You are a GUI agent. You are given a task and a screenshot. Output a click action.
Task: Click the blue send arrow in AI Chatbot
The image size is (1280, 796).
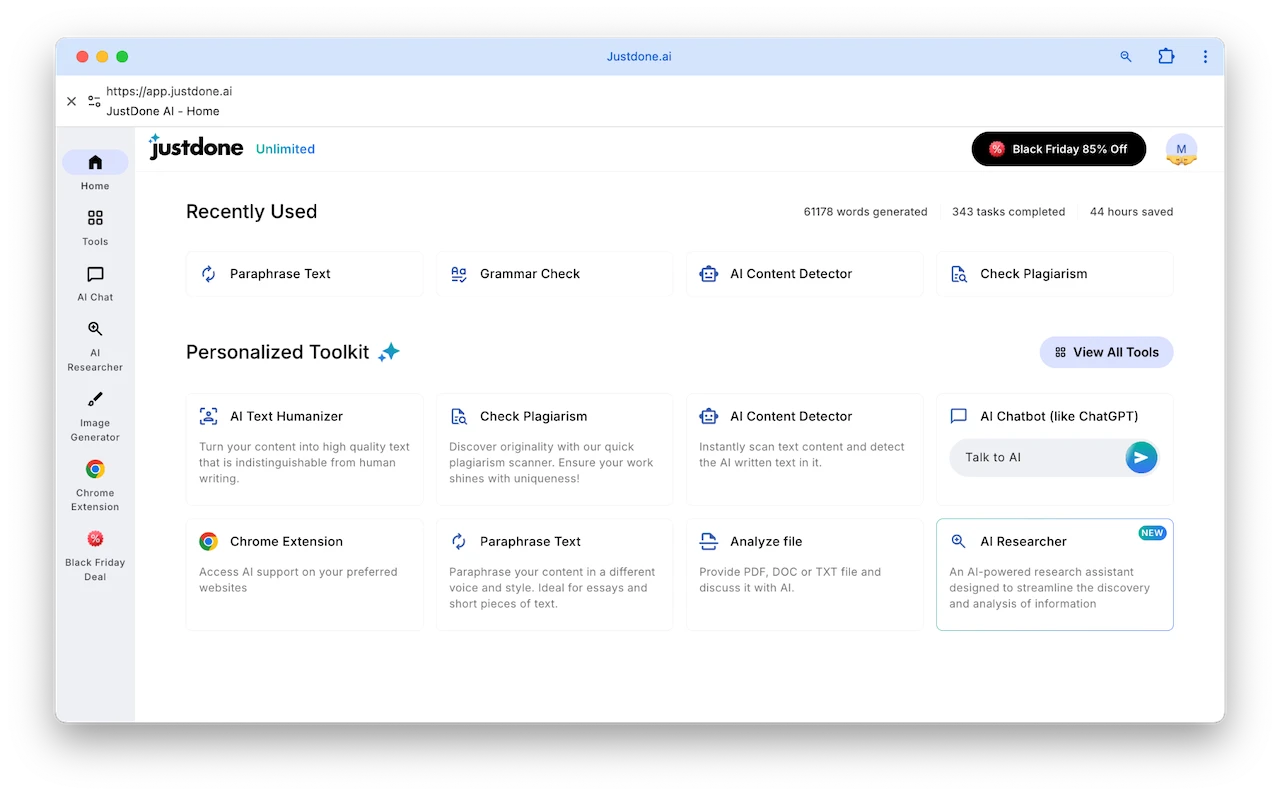click(x=1141, y=457)
